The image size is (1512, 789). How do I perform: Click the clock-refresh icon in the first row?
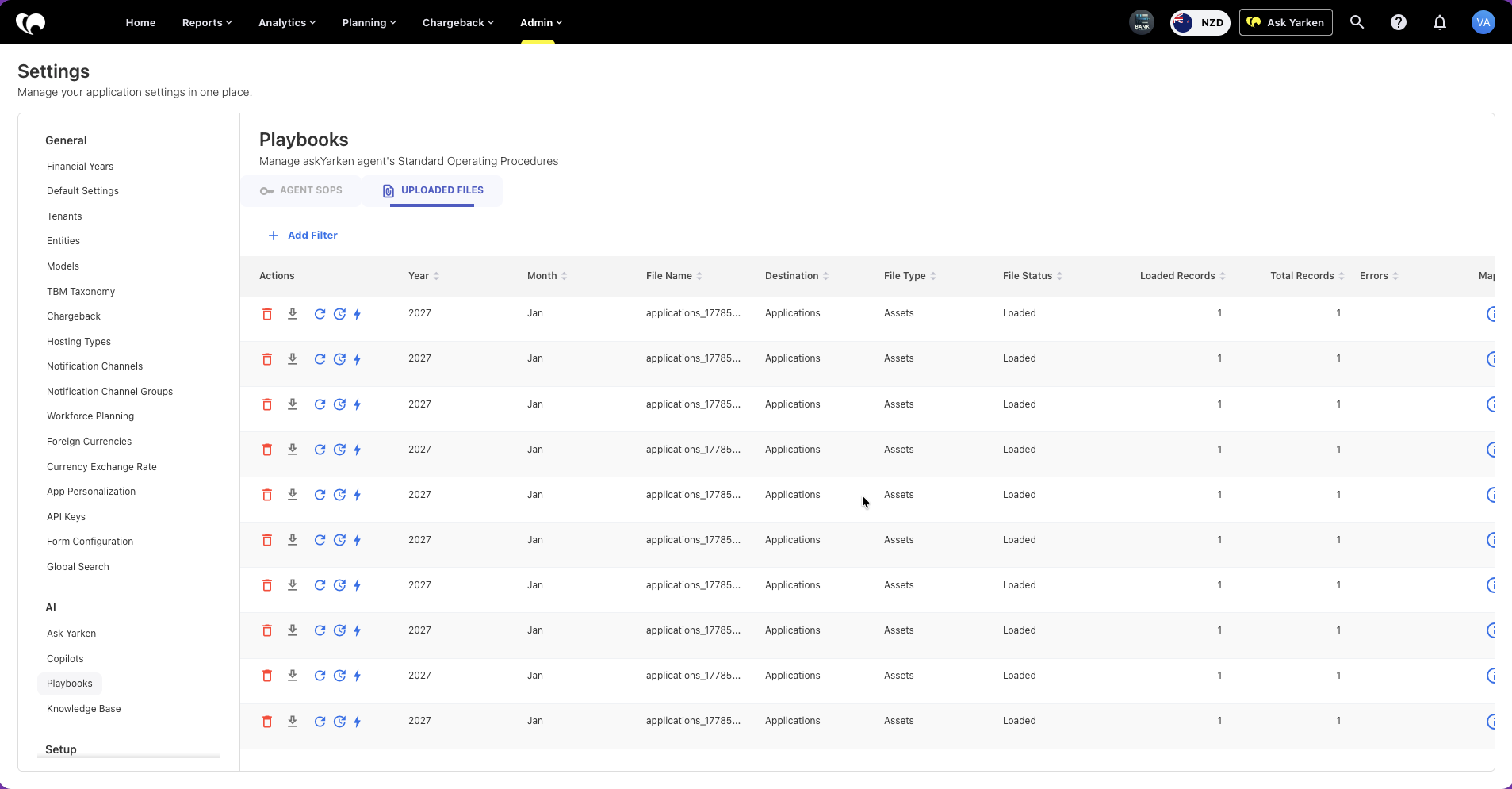339,314
